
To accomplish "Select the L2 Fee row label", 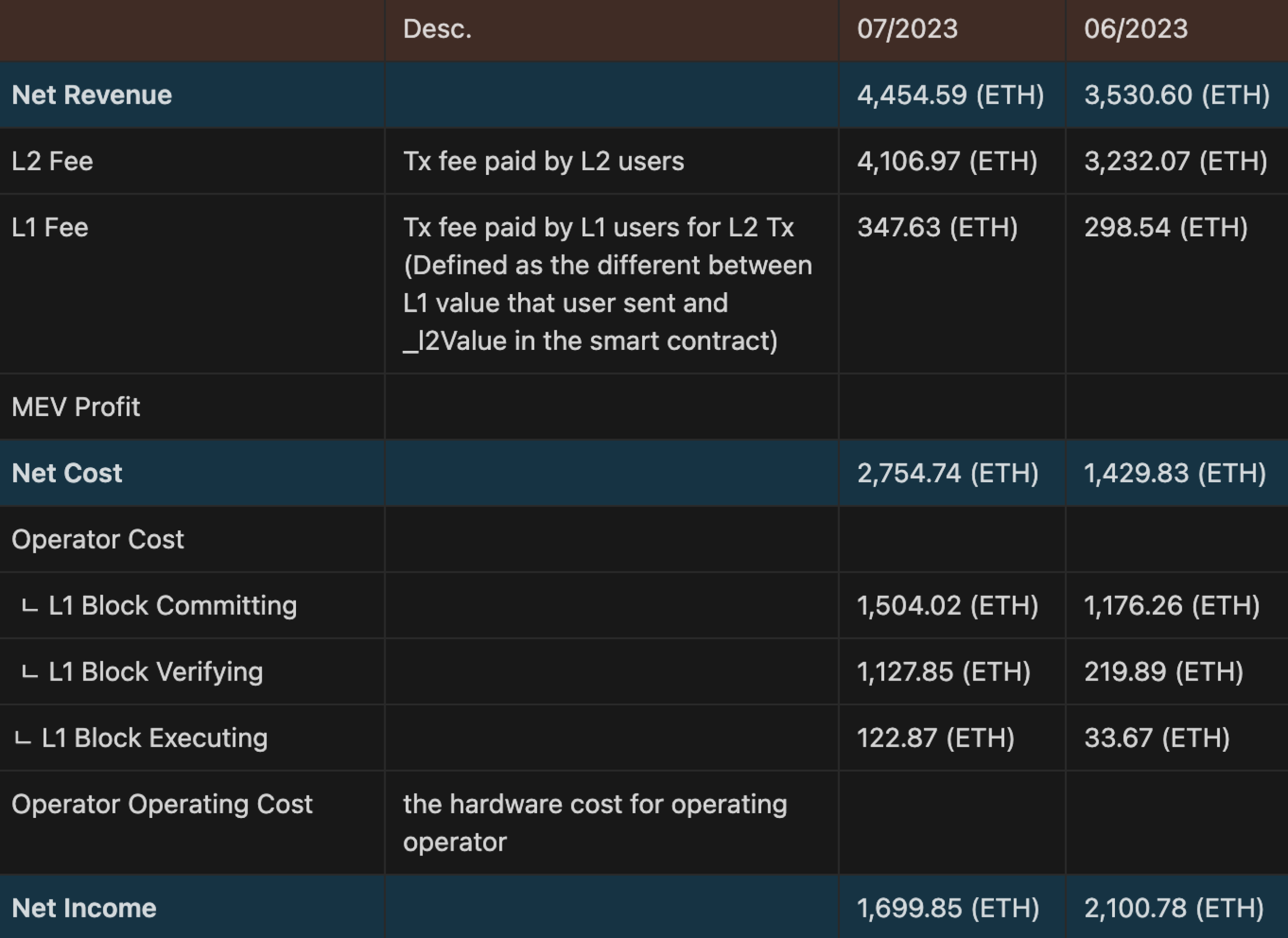I will [52, 161].
